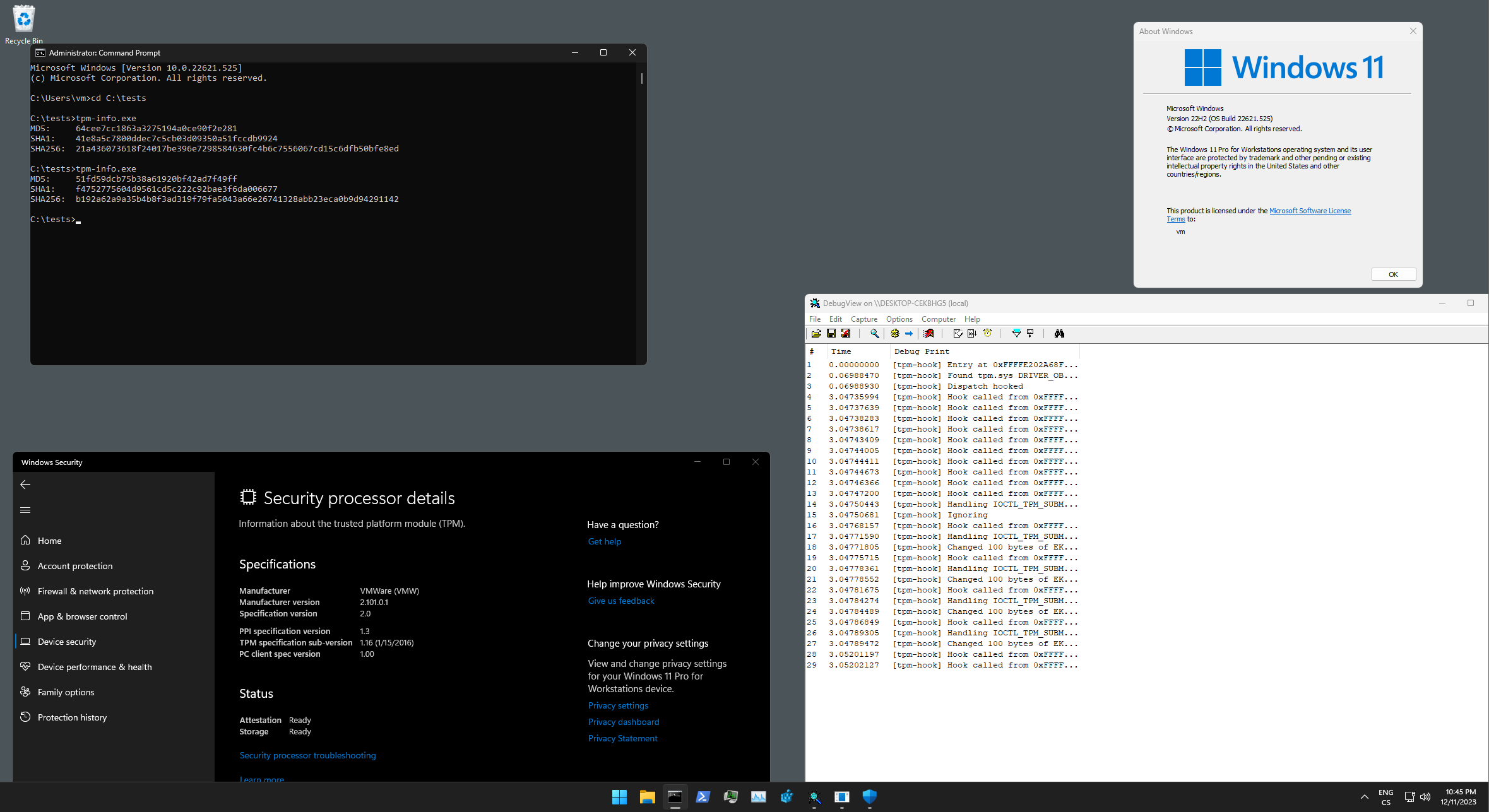The image size is (1489, 812).
Task: Toggle the Autoscroll icon in DebugView toolbar
Action: tap(972, 334)
